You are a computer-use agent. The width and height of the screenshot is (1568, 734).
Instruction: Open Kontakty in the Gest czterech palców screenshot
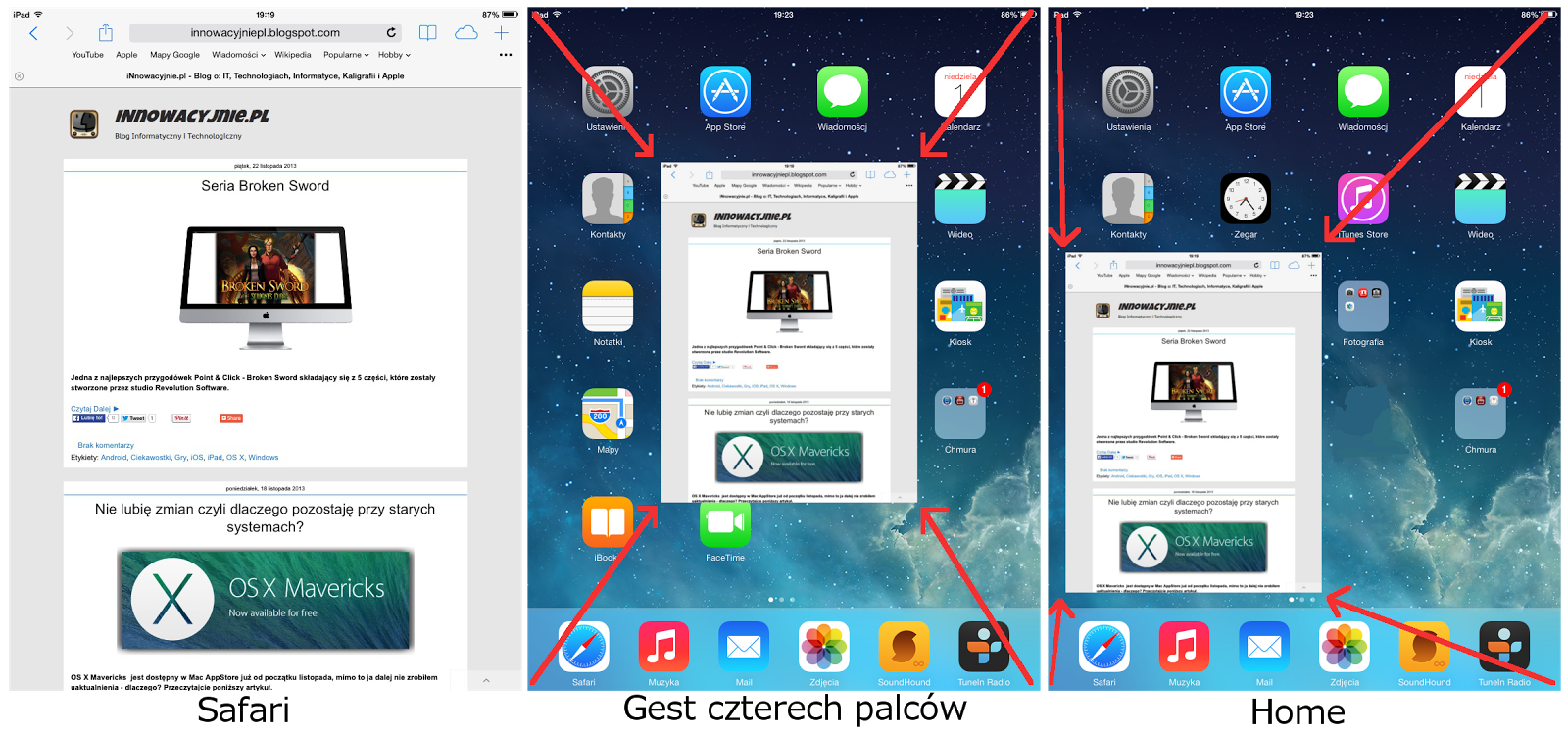(608, 199)
